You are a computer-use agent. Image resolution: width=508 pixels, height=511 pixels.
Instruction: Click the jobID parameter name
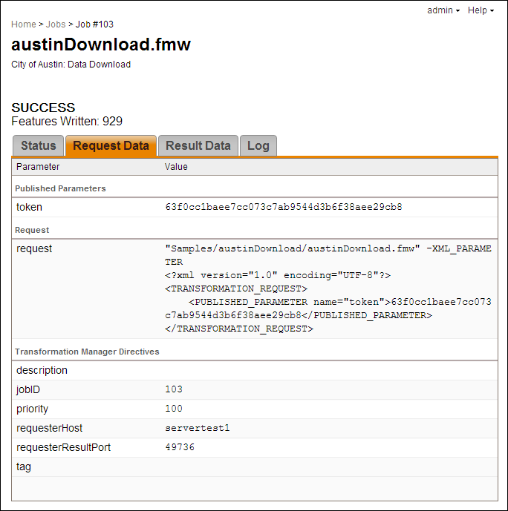(28, 389)
